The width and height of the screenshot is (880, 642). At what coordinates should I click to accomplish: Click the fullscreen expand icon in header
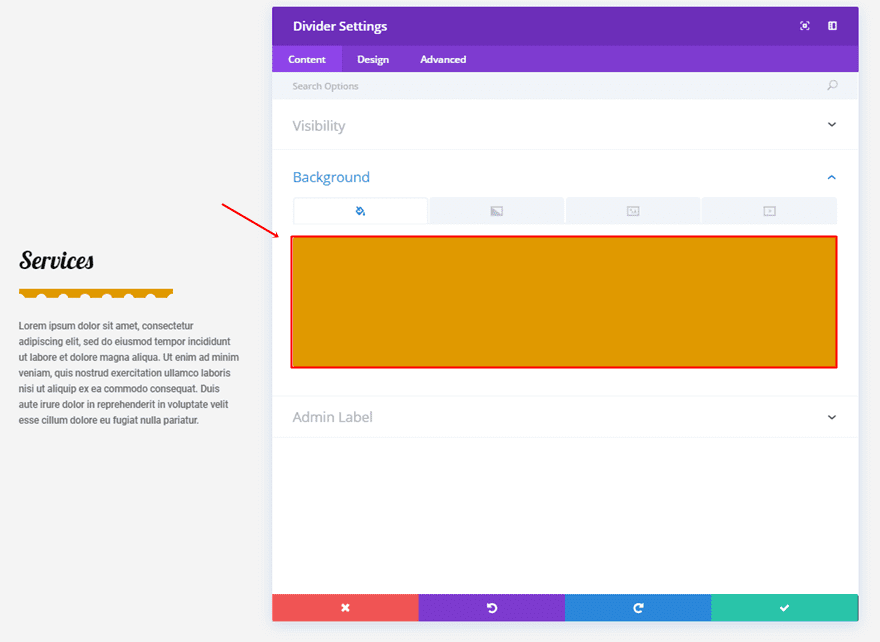[805, 26]
